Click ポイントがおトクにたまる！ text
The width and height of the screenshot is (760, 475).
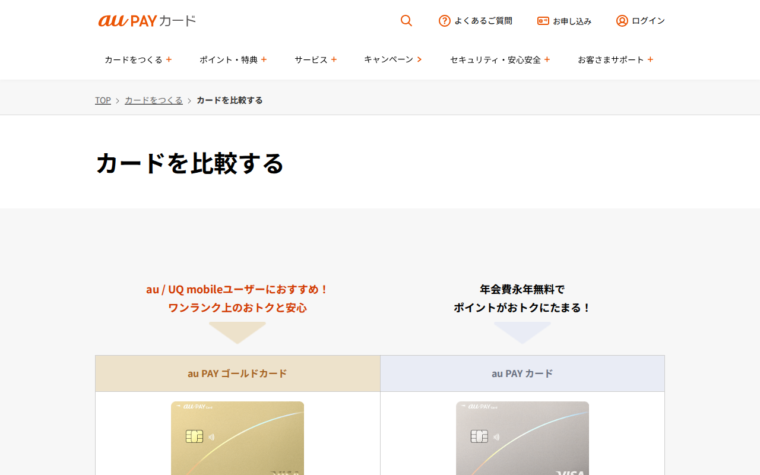tap(522, 308)
